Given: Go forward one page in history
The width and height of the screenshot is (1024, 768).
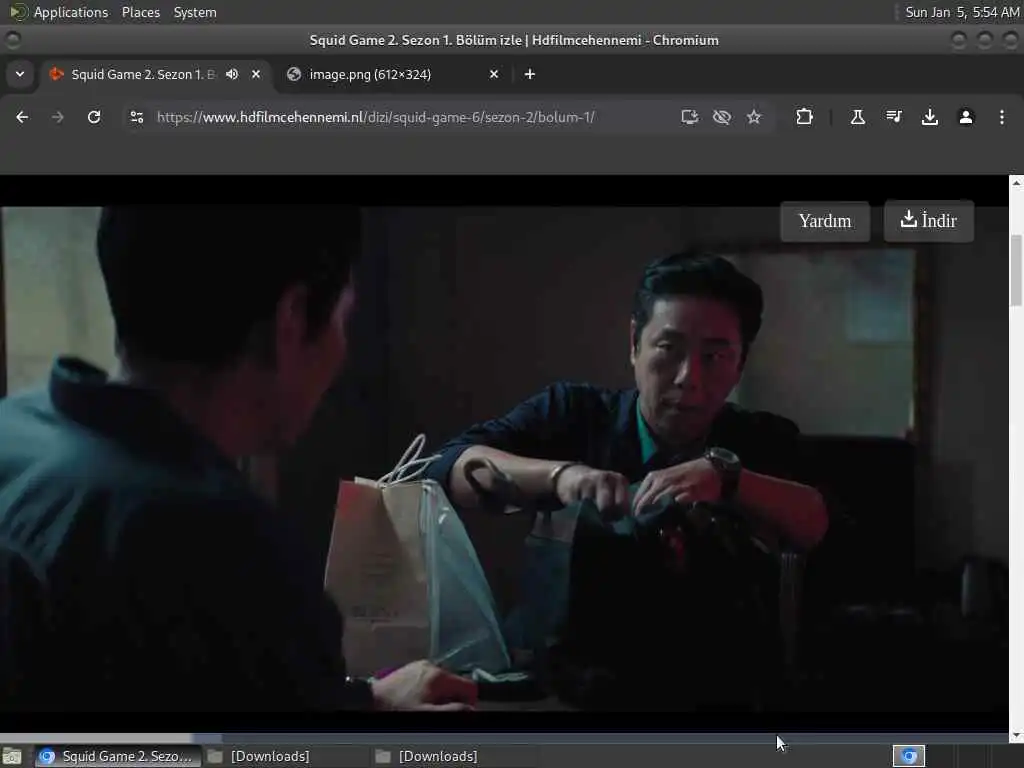Looking at the screenshot, I should (x=57, y=117).
